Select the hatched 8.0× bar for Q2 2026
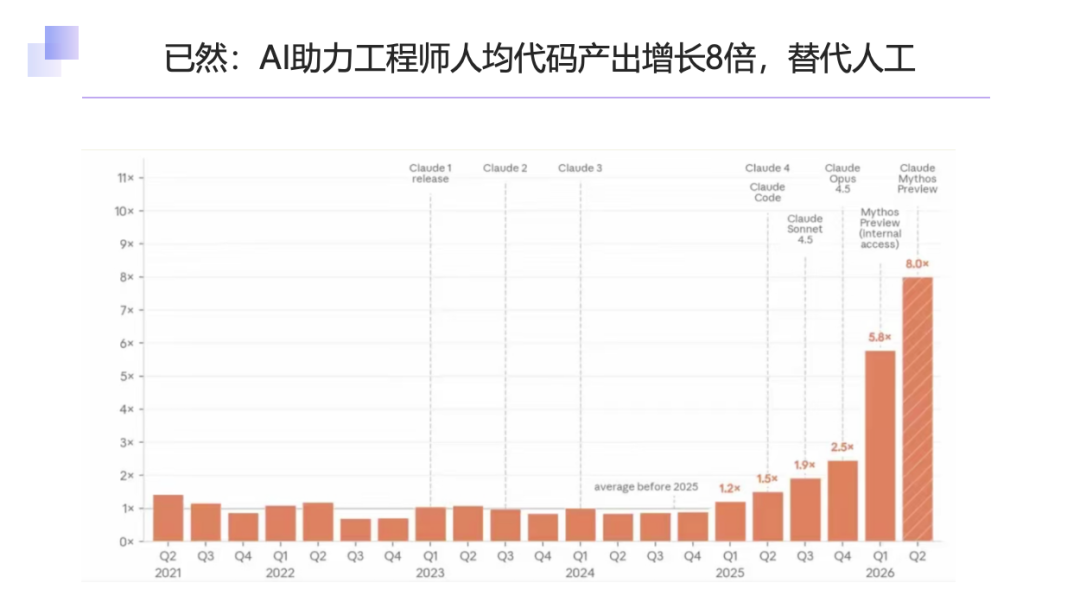 (917, 409)
